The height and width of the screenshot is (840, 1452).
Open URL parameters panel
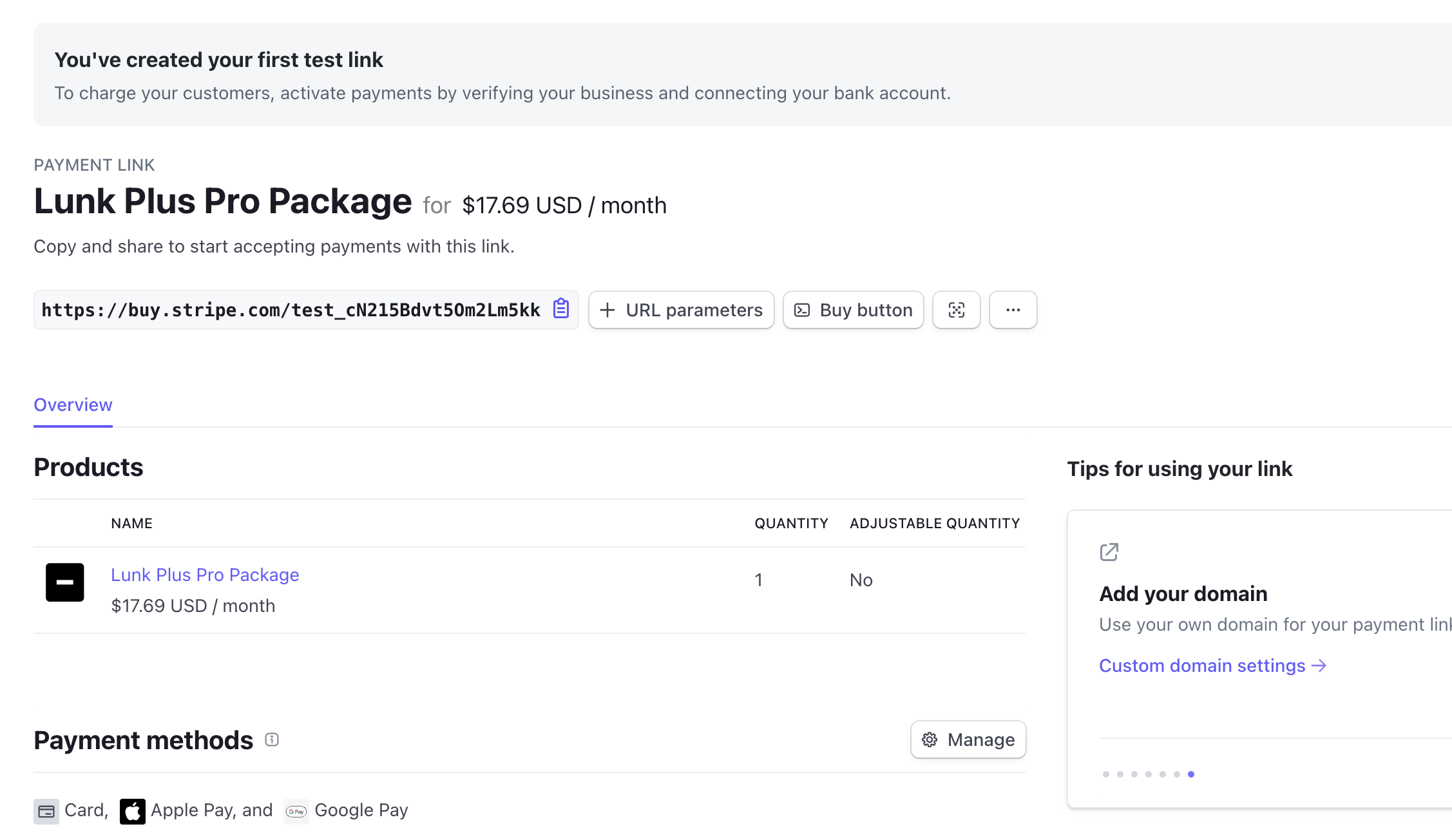coord(681,309)
